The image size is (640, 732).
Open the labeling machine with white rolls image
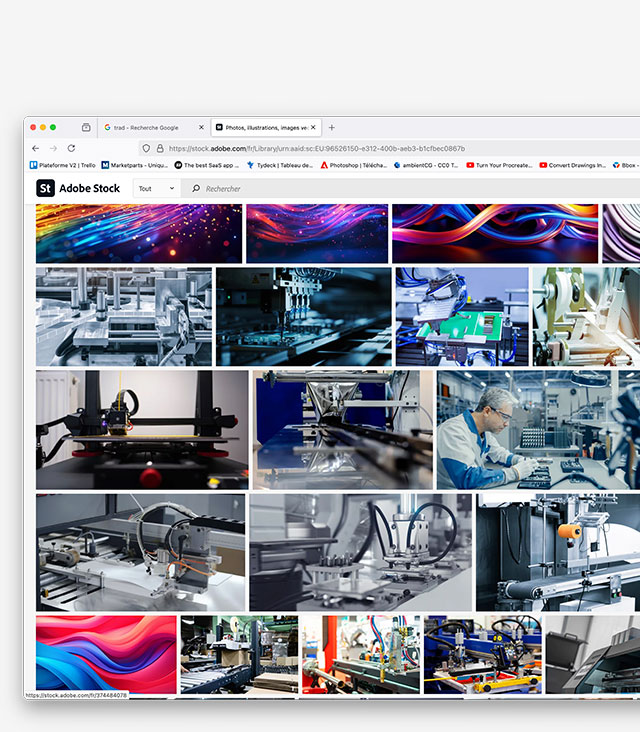coord(586,317)
